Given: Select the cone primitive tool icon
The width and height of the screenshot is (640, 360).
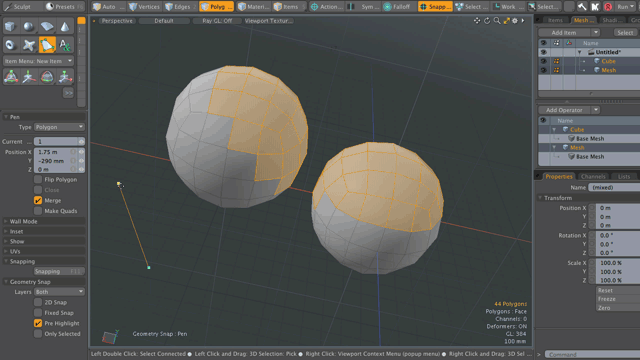Looking at the screenshot, I should (x=64, y=27).
